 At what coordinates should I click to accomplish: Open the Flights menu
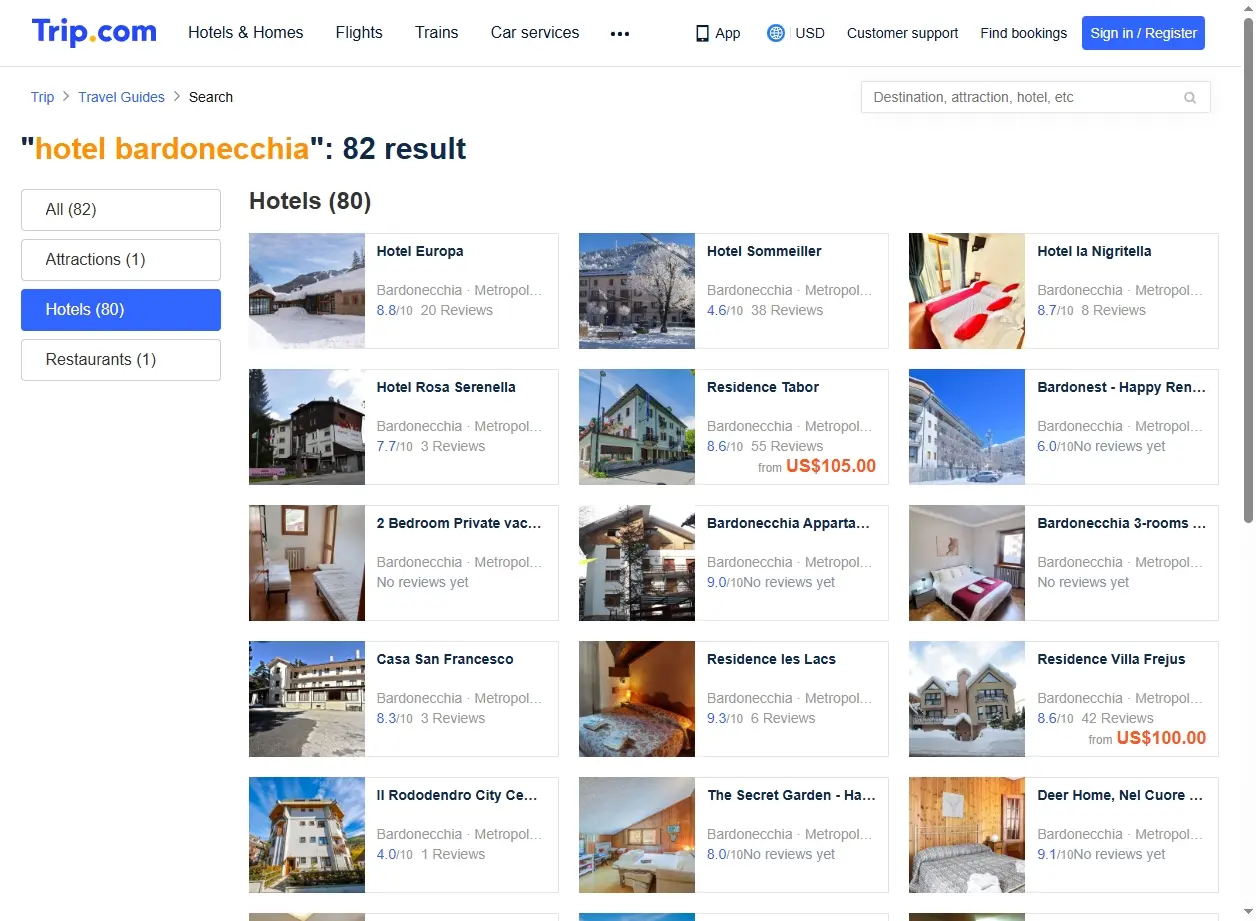(x=359, y=33)
